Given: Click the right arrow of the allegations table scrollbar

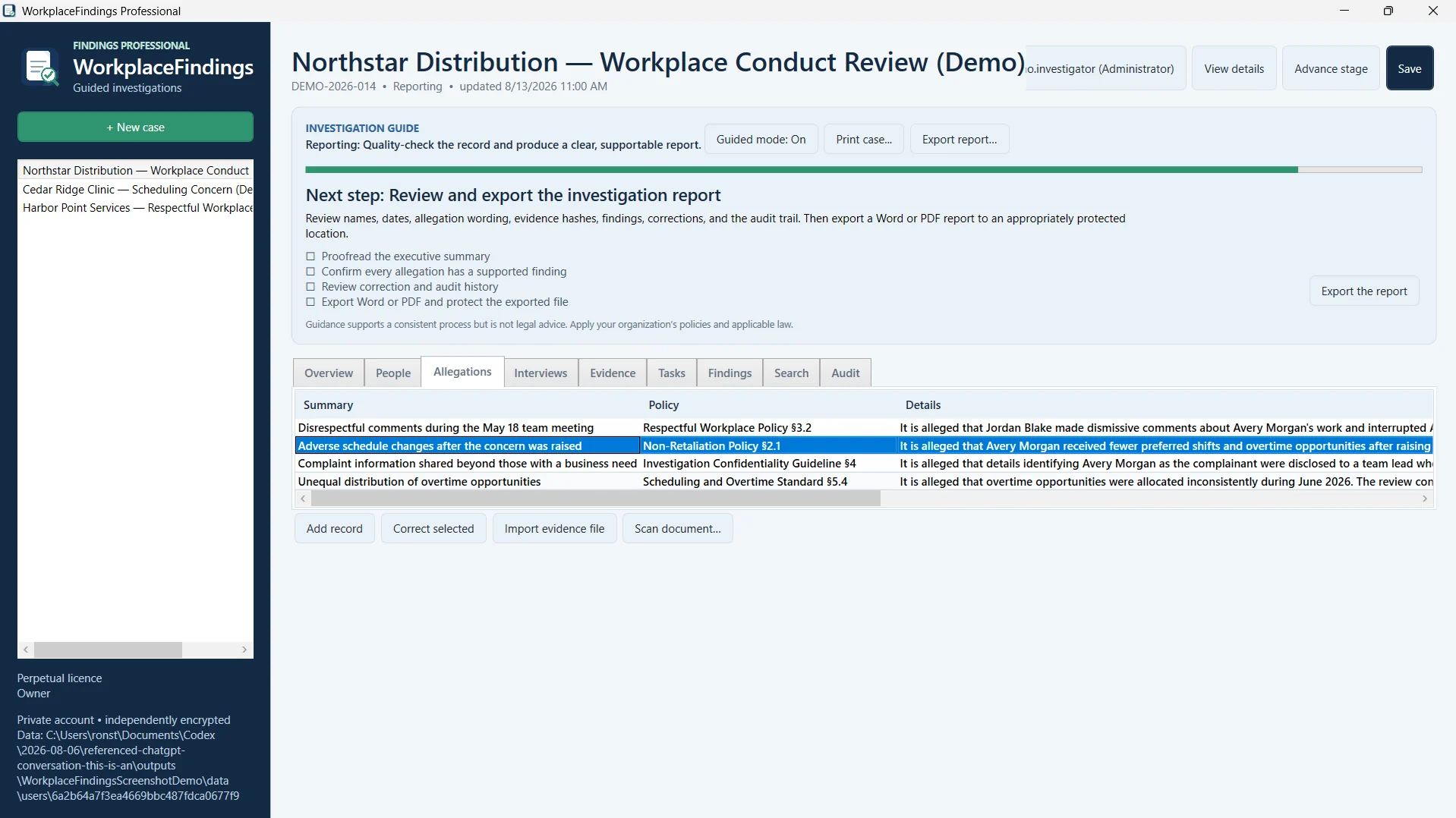Looking at the screenshot, I should click(1424, 499).
